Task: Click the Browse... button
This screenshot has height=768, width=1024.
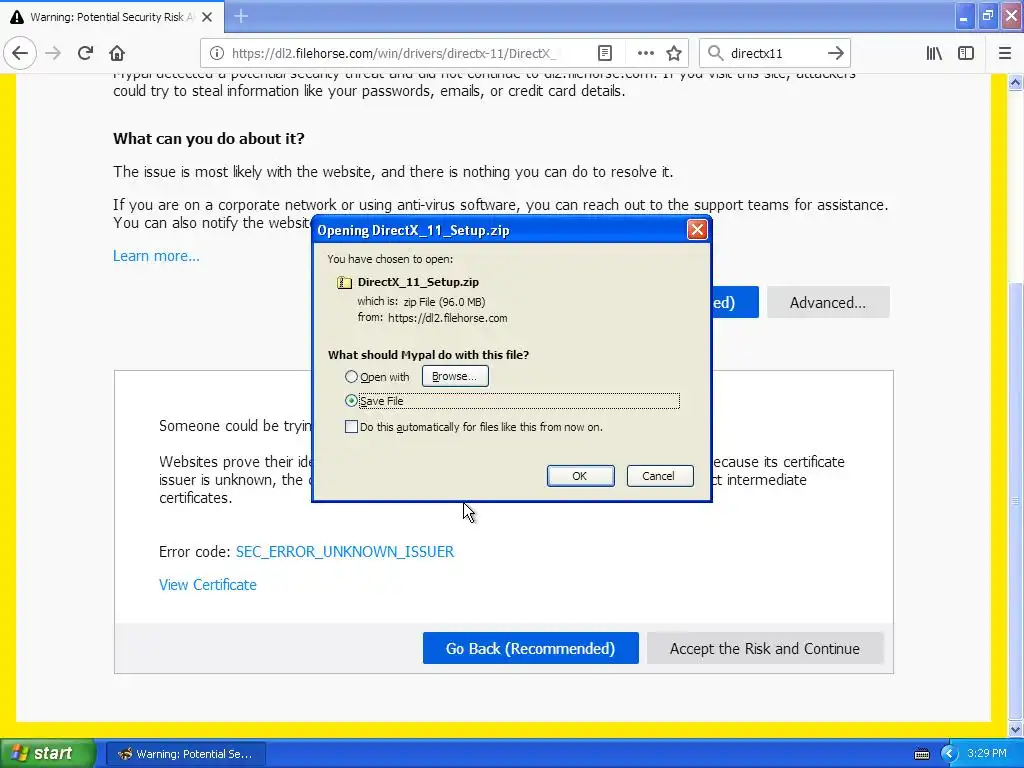Action: [455, 376]
